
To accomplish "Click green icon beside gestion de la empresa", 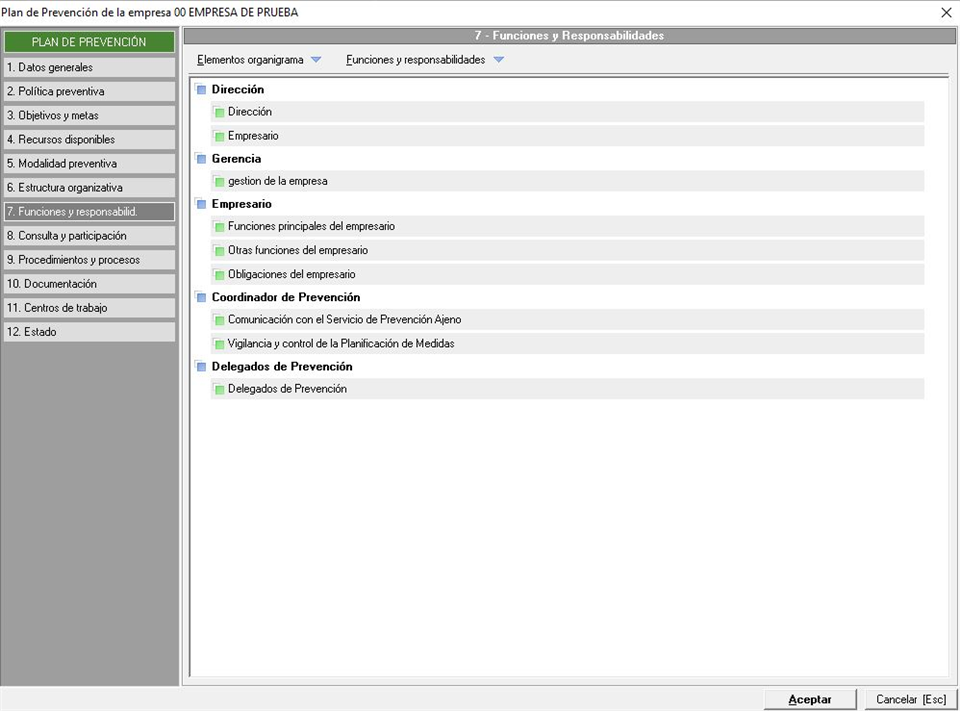I will (x=219, y=182).
